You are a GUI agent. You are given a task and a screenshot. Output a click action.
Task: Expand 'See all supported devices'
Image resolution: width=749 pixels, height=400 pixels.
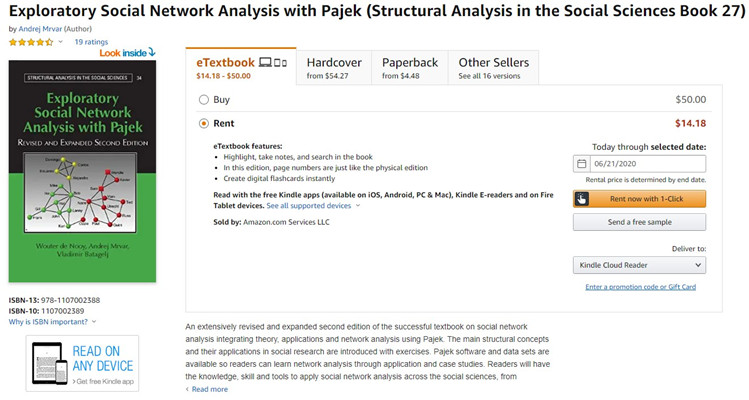click(x=309, y=205)
